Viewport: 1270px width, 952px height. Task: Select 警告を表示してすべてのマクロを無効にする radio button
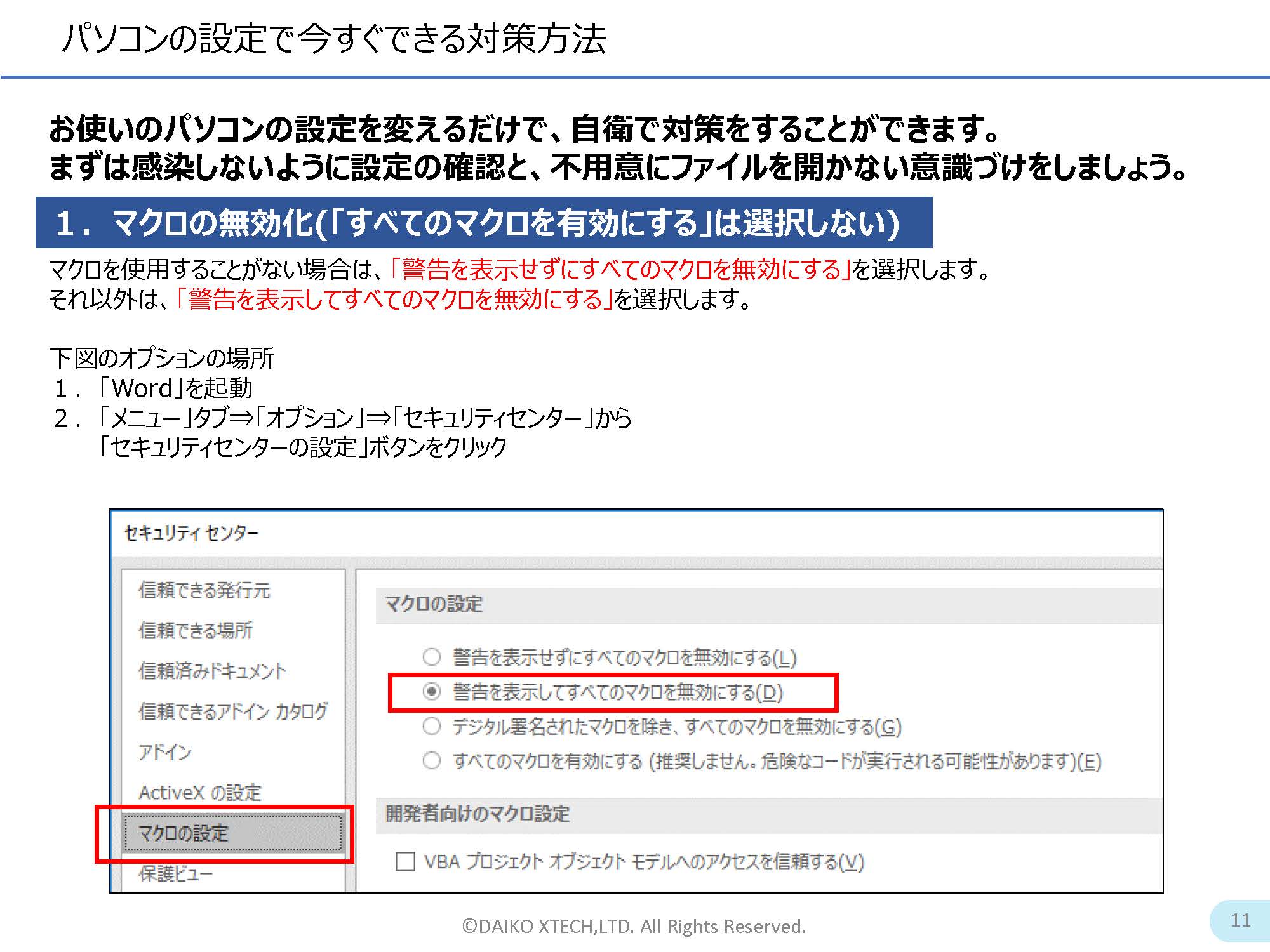432,691
